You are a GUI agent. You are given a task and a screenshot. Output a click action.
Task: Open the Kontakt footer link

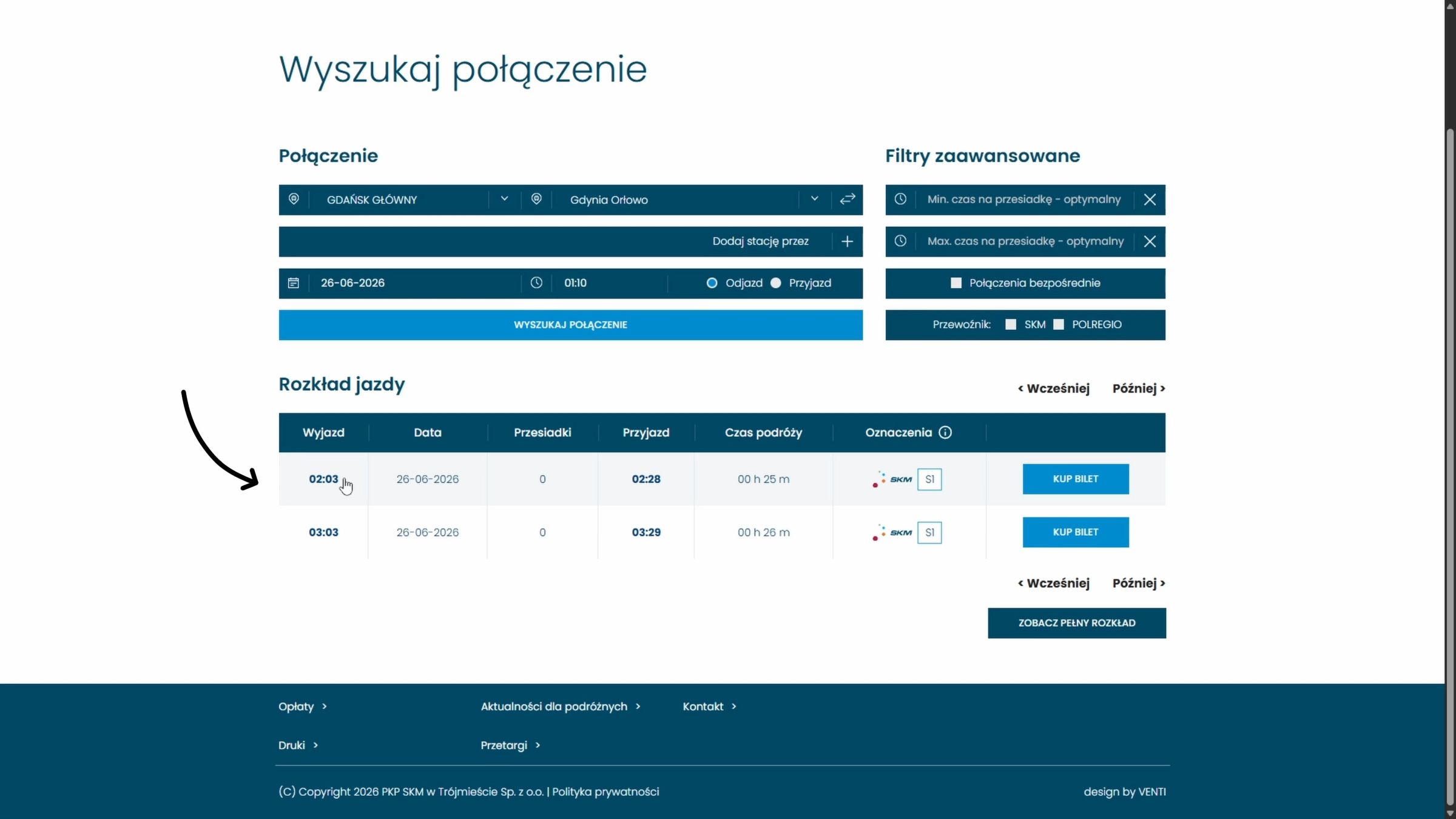709,707
